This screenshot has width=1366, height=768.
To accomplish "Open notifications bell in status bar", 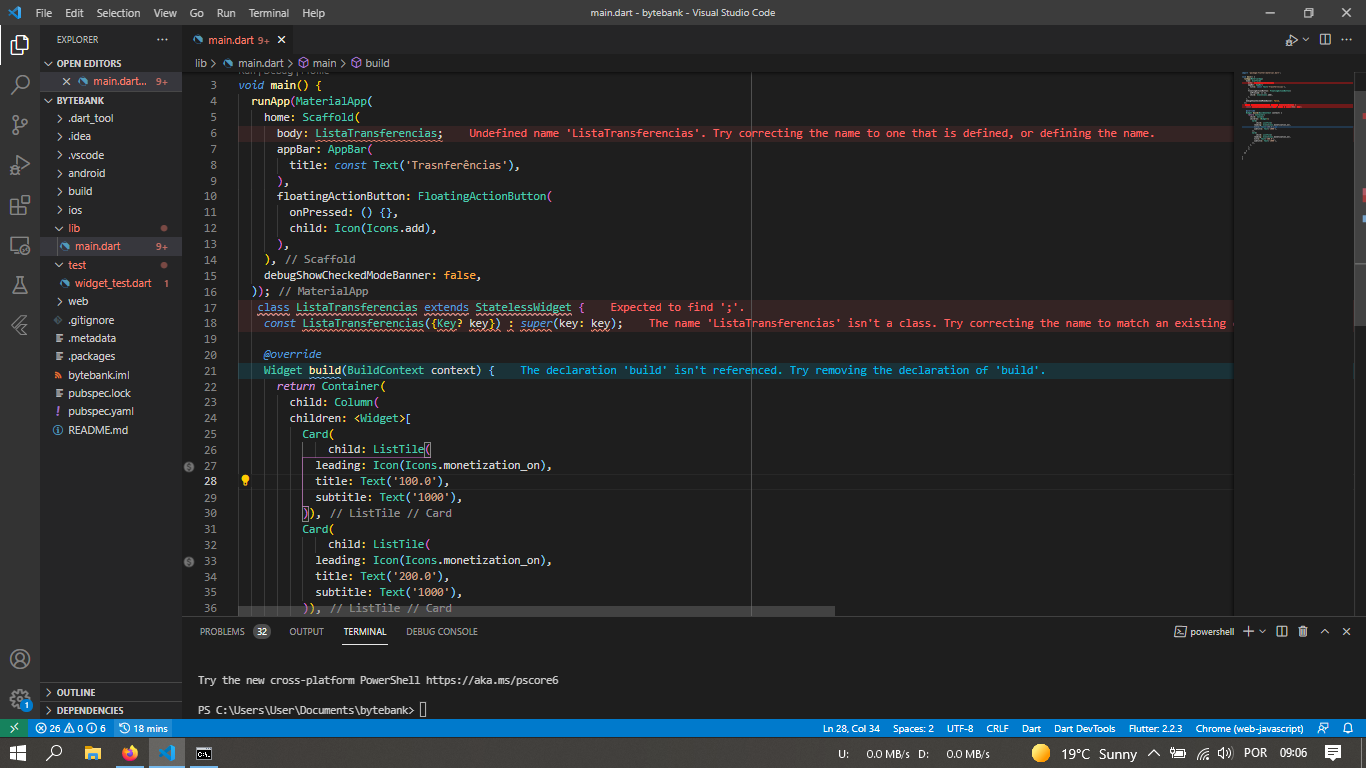I will 1349,728.
